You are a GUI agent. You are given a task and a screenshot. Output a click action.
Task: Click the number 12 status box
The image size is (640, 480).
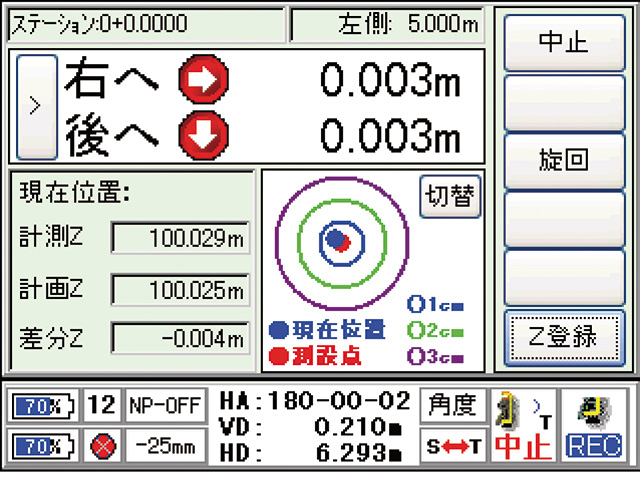coord(102,406)
